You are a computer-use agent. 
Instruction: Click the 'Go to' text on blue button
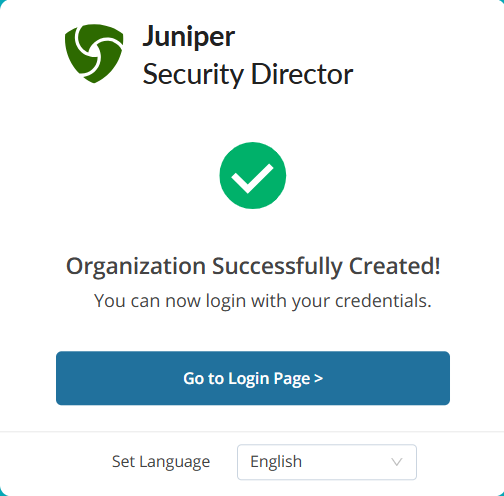pyautogui.click(x=203, y=378)
